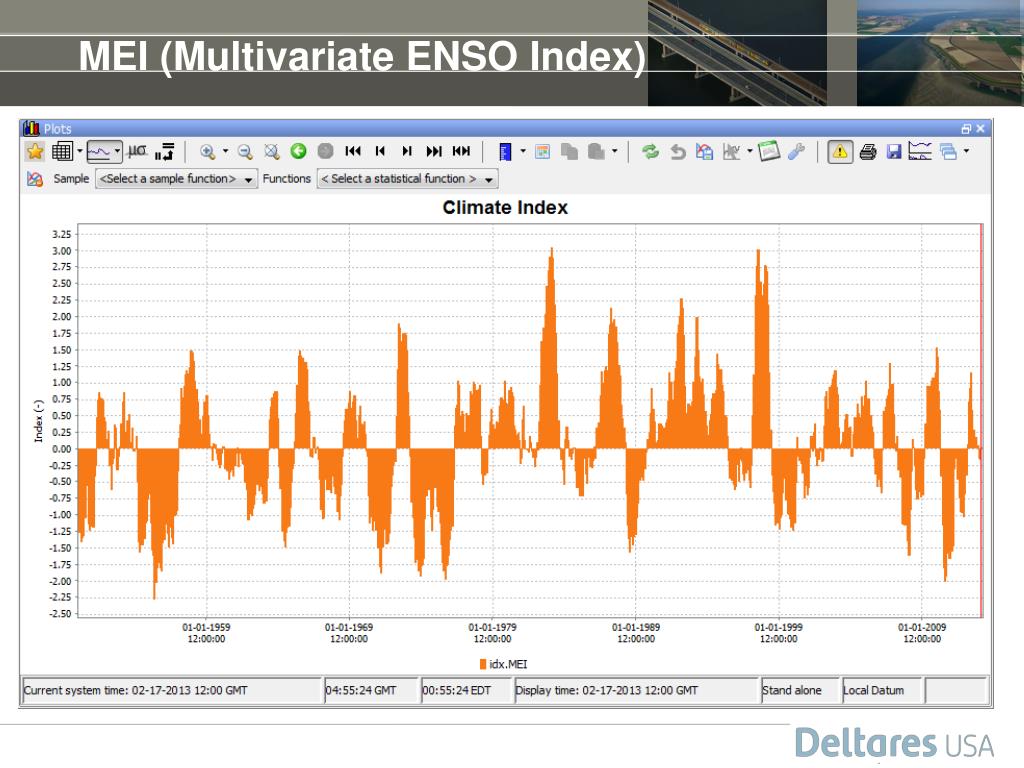
Task: Click the 01-01-2009 x-axis label
Action: (922, 633)
